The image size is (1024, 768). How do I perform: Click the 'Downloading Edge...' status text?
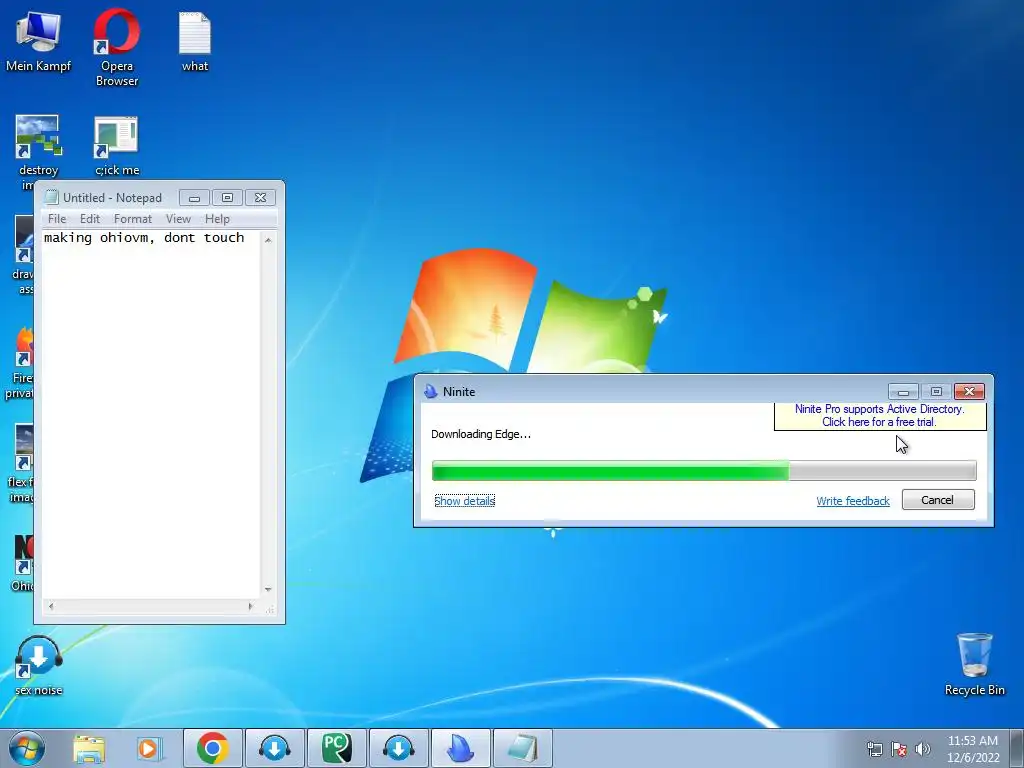pos(481,434)
